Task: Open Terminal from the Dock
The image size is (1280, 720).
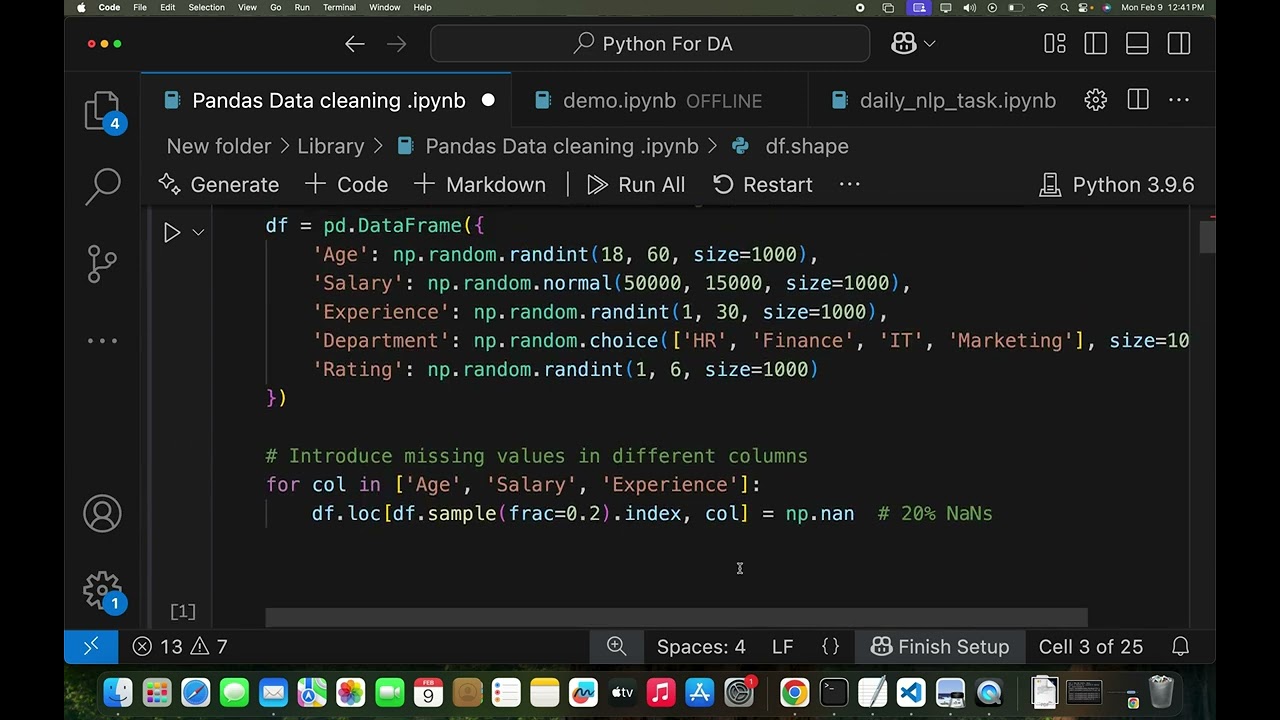Action: click(x=833, y=692)
